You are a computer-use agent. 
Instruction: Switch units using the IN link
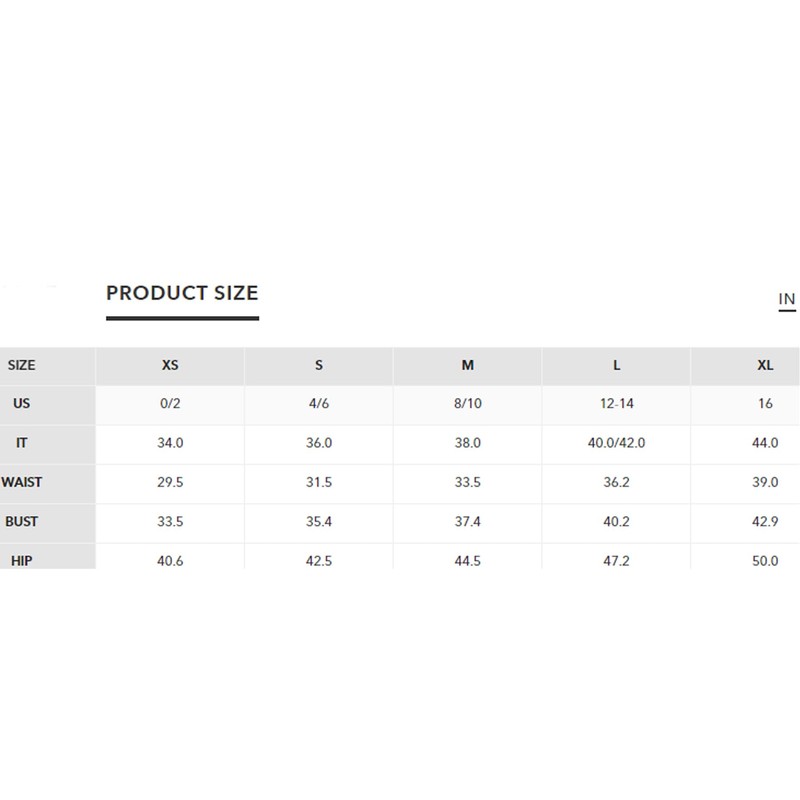click(786, 299)
